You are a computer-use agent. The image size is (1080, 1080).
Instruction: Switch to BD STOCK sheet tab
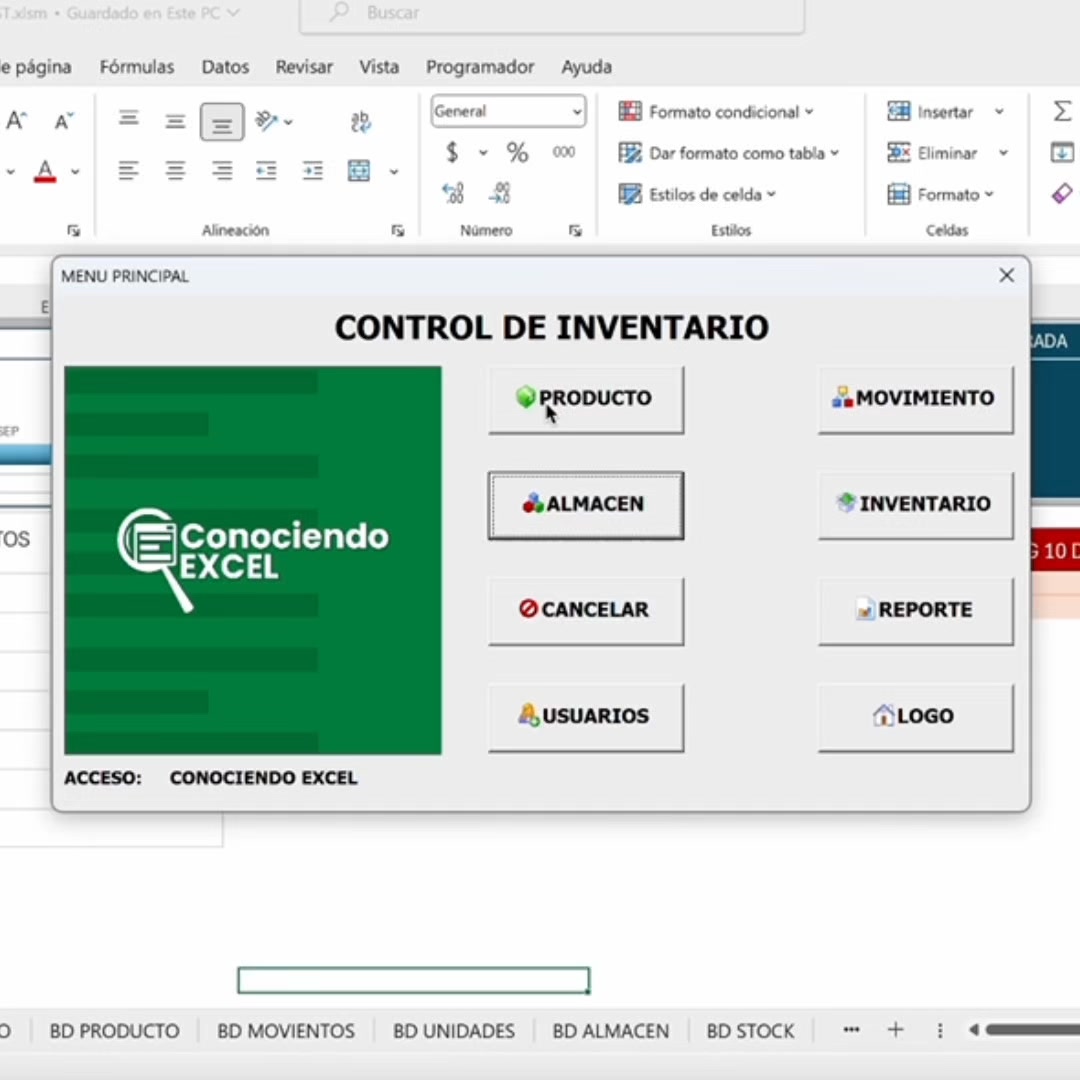coord(750,1030)
